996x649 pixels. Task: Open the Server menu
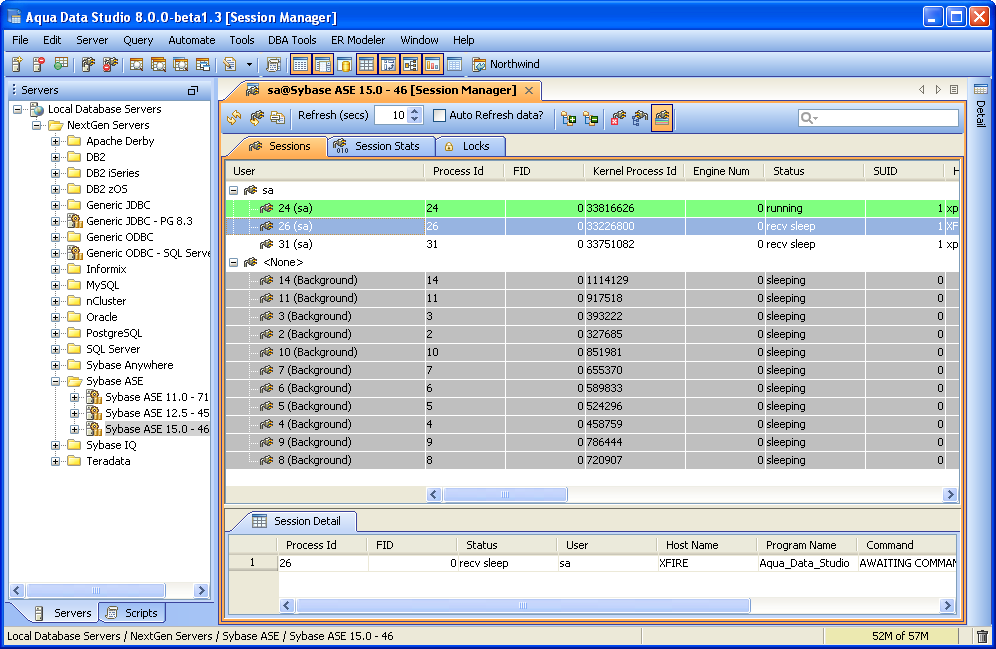coord(92,40)
